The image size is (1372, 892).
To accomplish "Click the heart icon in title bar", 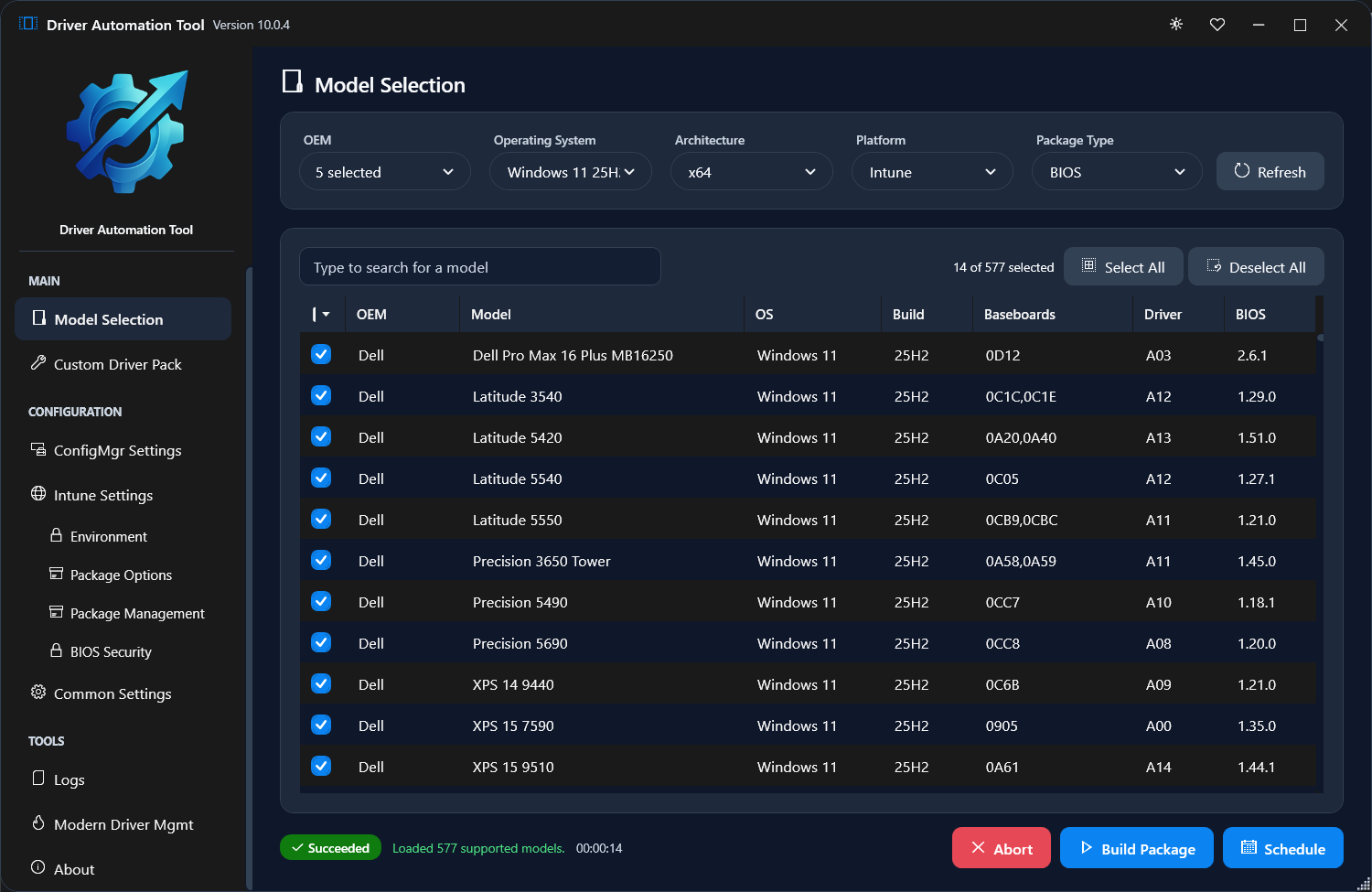I will click(x=1217, y=25).
